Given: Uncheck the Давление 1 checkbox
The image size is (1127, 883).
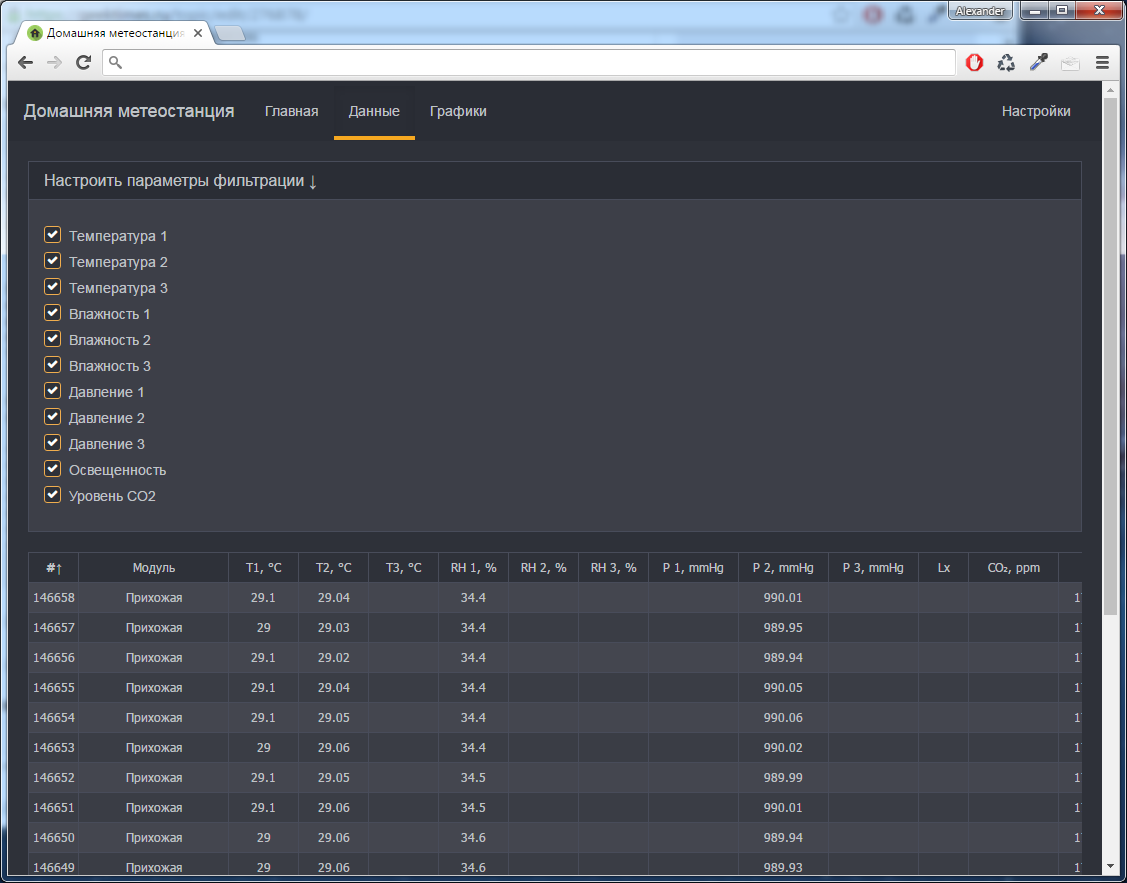Looking at the screenshot, I should (52, 391).
